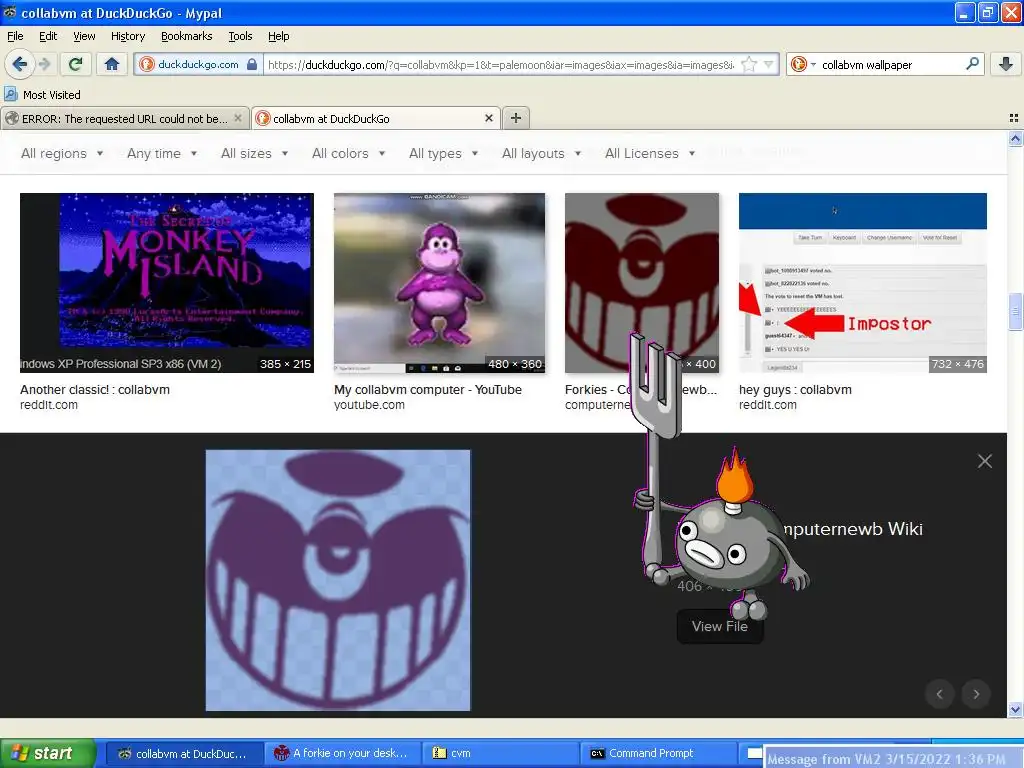Open a new tab with plus button

point(515,118)
